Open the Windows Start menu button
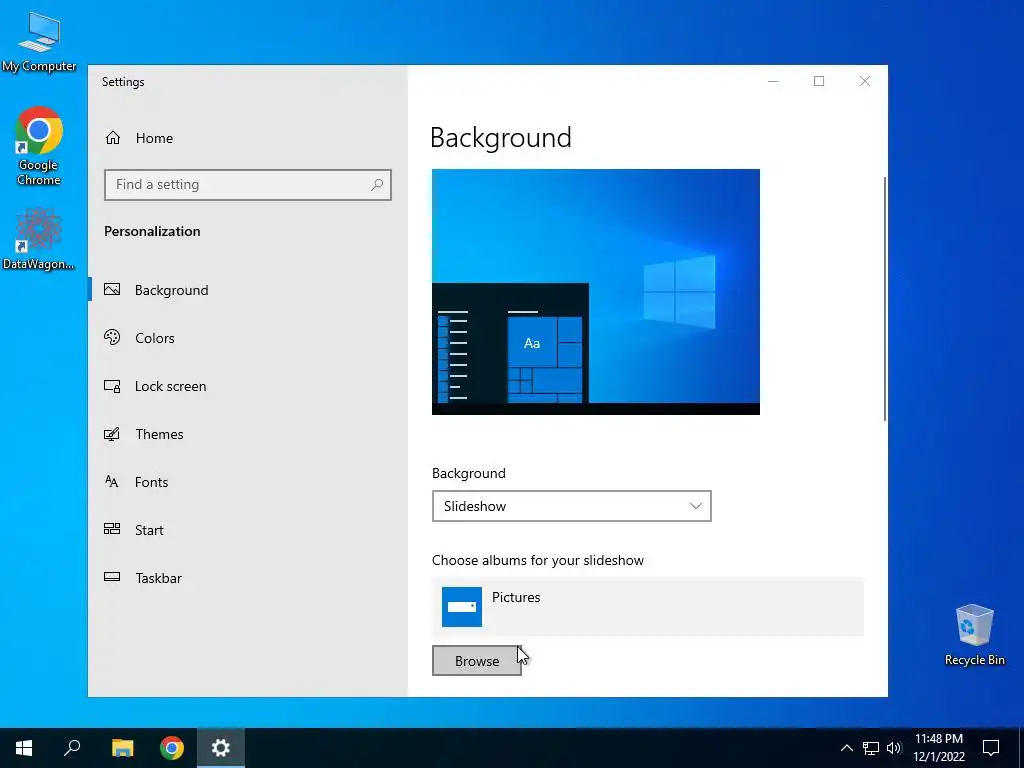 pyautogui.click(x=24, y=748)
